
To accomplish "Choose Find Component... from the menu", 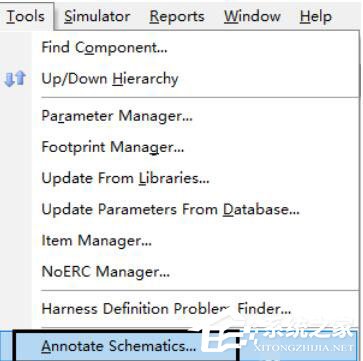I will (x=104, y=48).
